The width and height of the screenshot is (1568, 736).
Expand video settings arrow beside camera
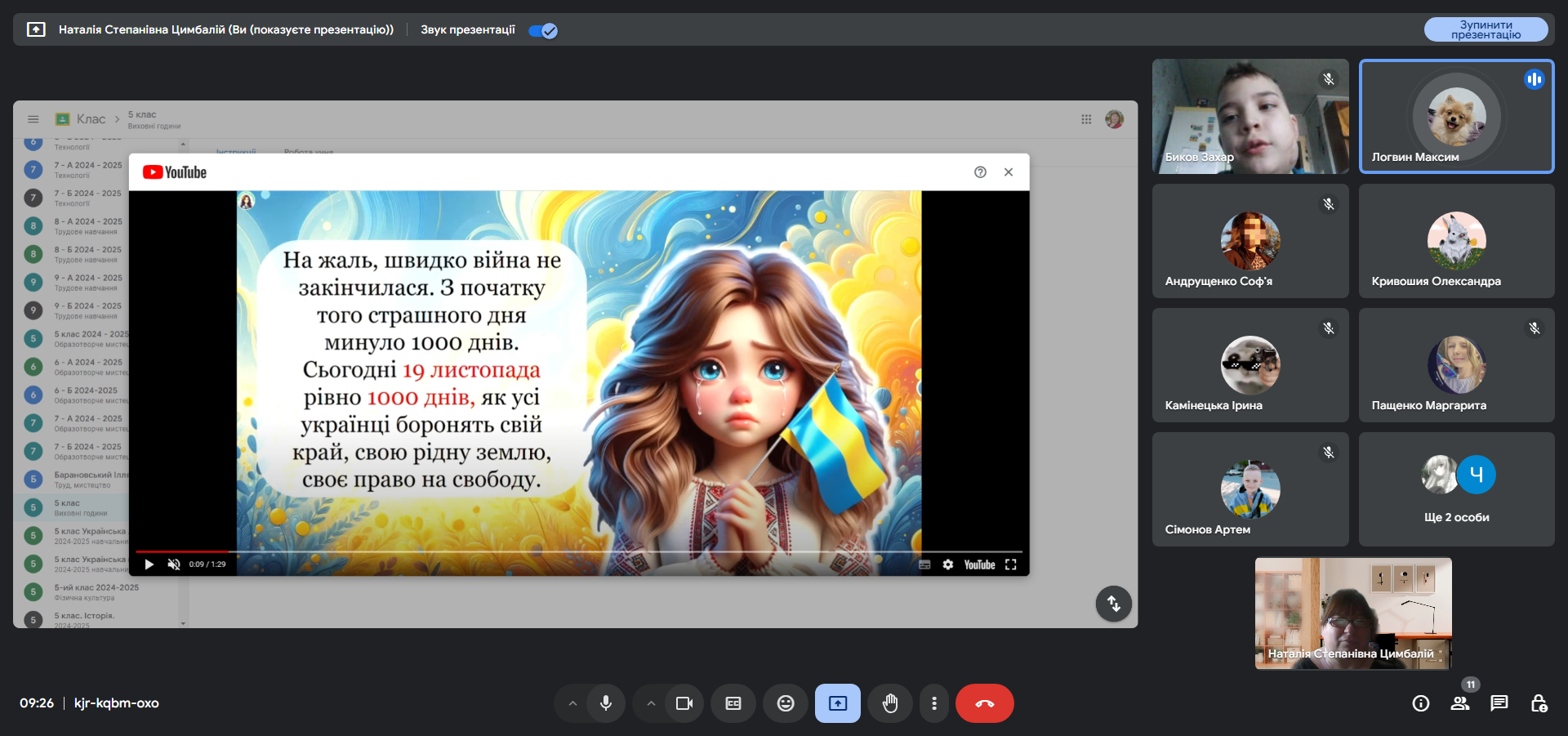click(651, 703)
